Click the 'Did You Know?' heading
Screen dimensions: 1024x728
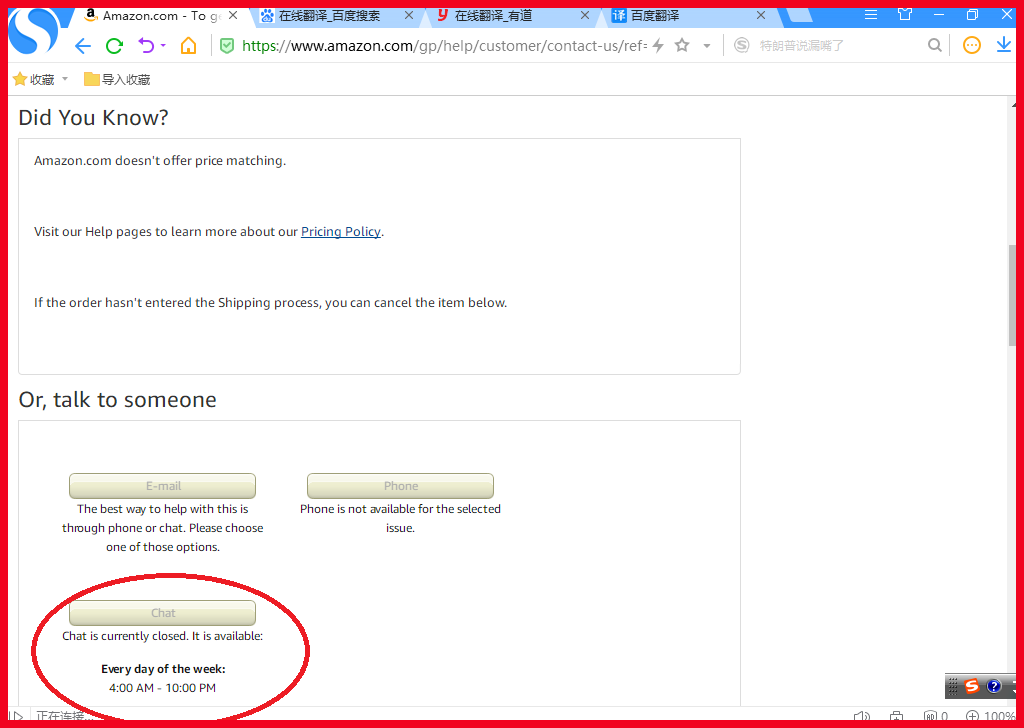(x=93, y=118)
